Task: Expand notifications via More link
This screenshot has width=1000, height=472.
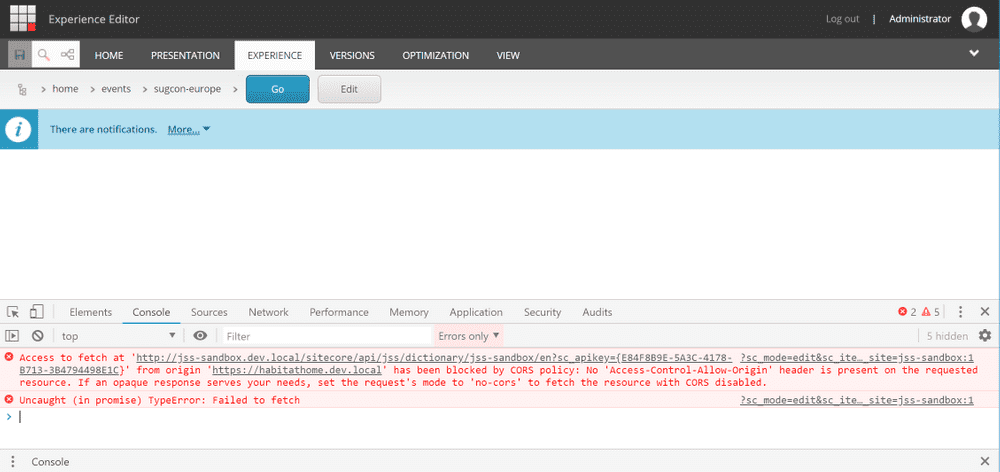Action: [x=189, y=129]
